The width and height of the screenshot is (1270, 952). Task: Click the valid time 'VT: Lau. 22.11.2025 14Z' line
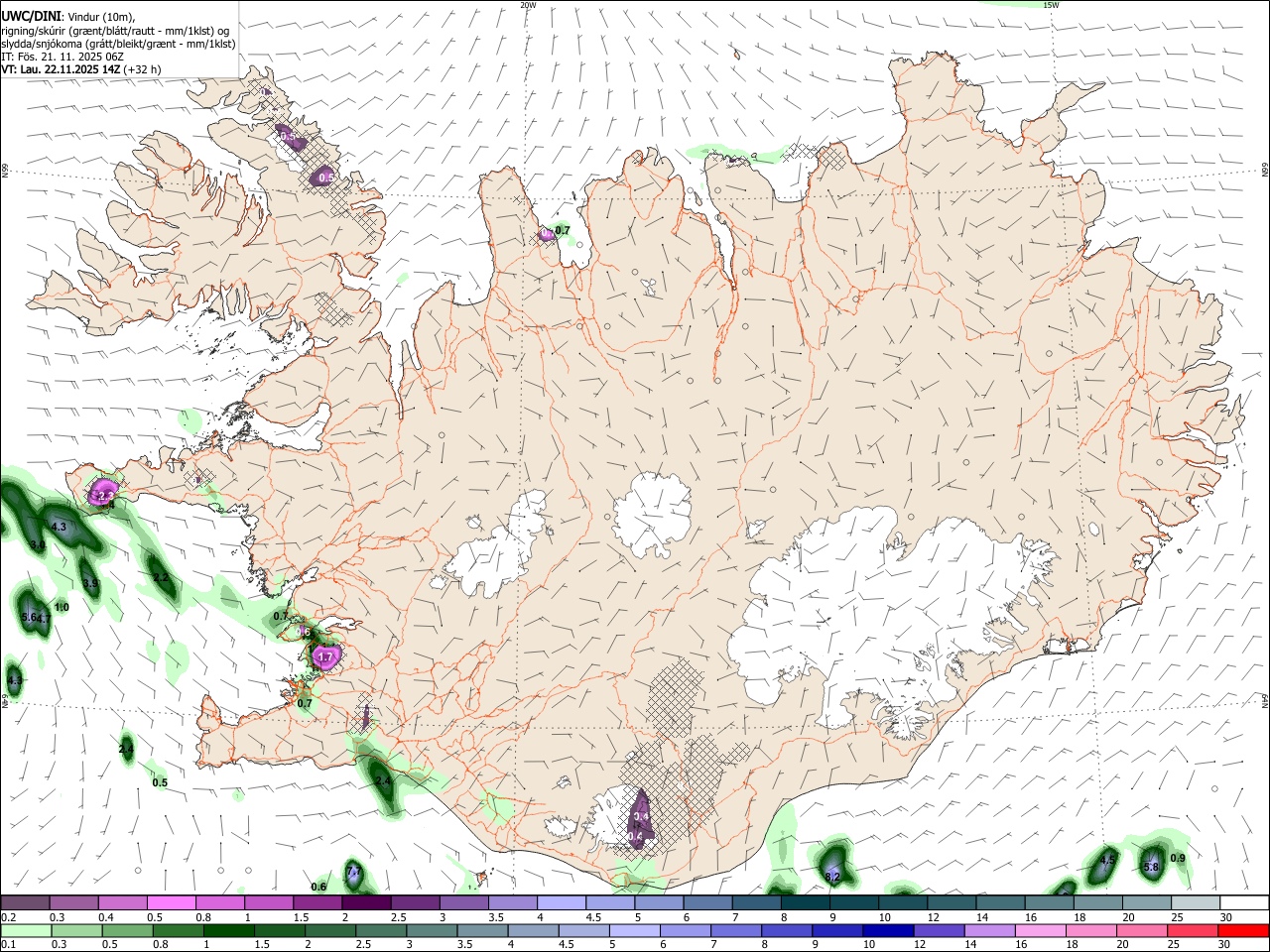pos(60,69)
